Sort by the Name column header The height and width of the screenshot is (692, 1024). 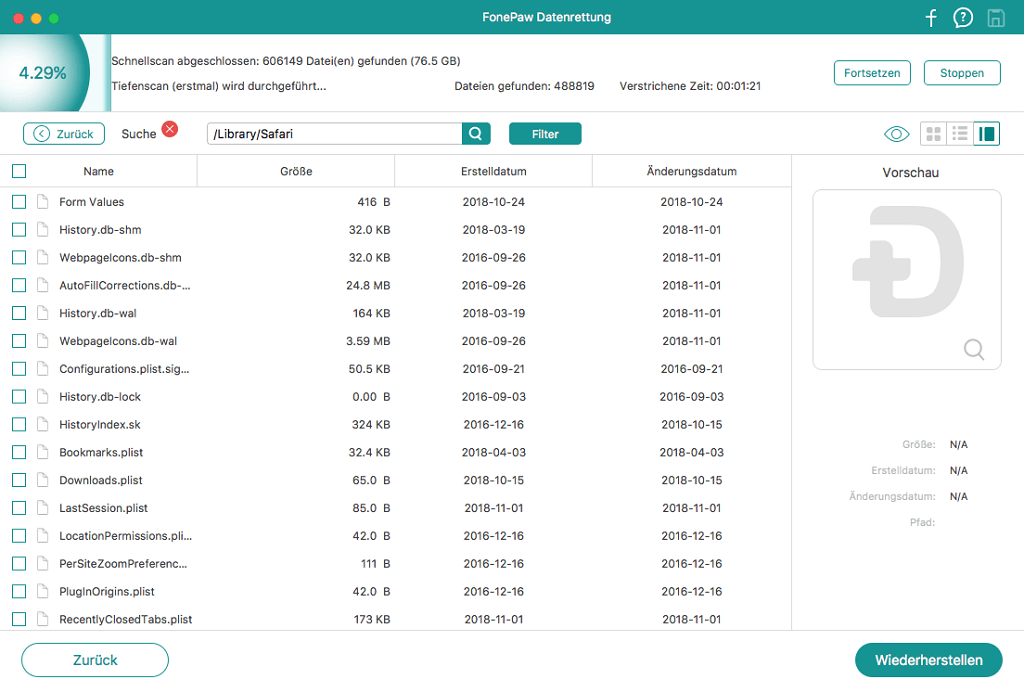point(99,171)
